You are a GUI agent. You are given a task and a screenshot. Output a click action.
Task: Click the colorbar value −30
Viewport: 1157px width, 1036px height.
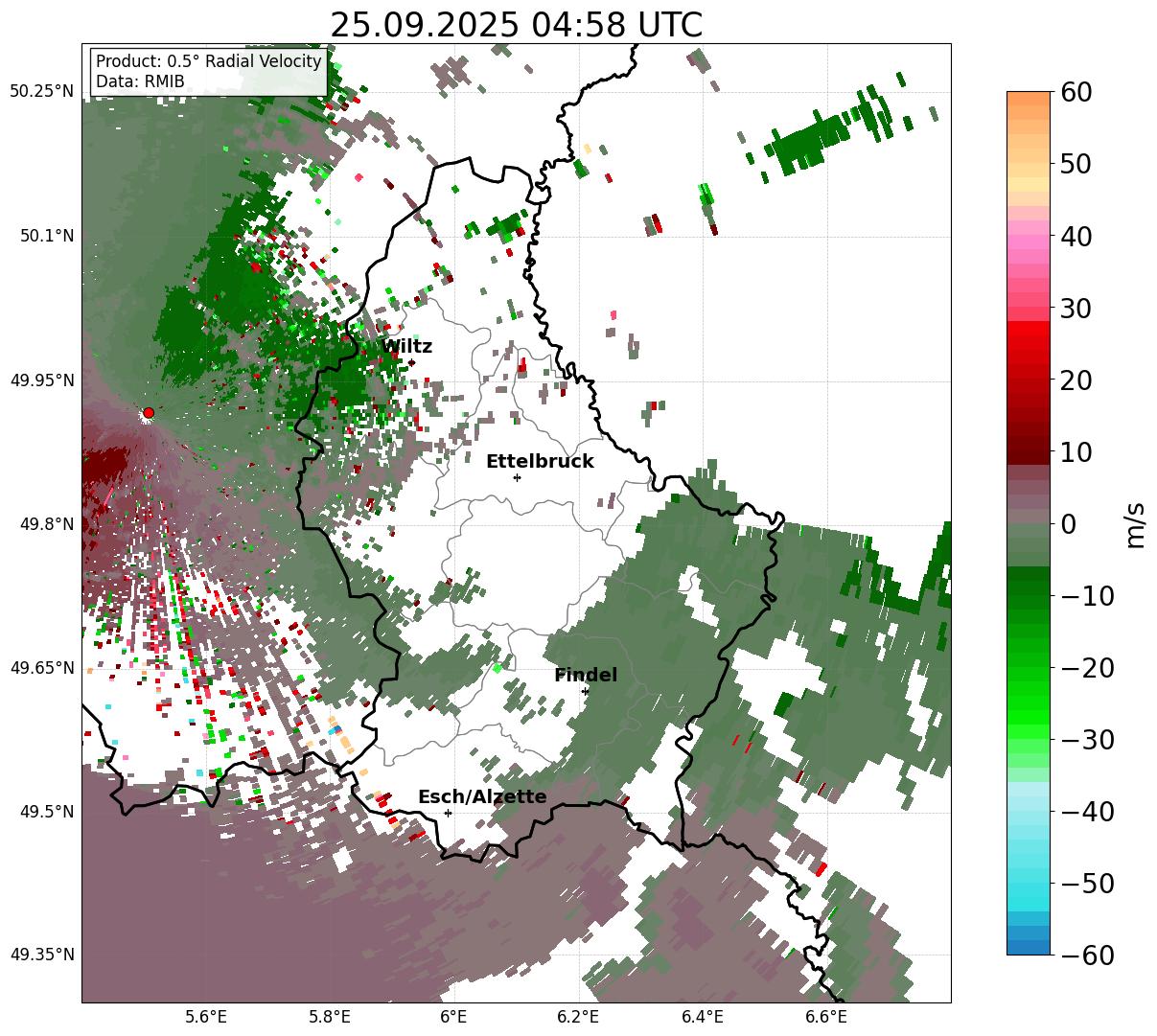coord(1088,740)
